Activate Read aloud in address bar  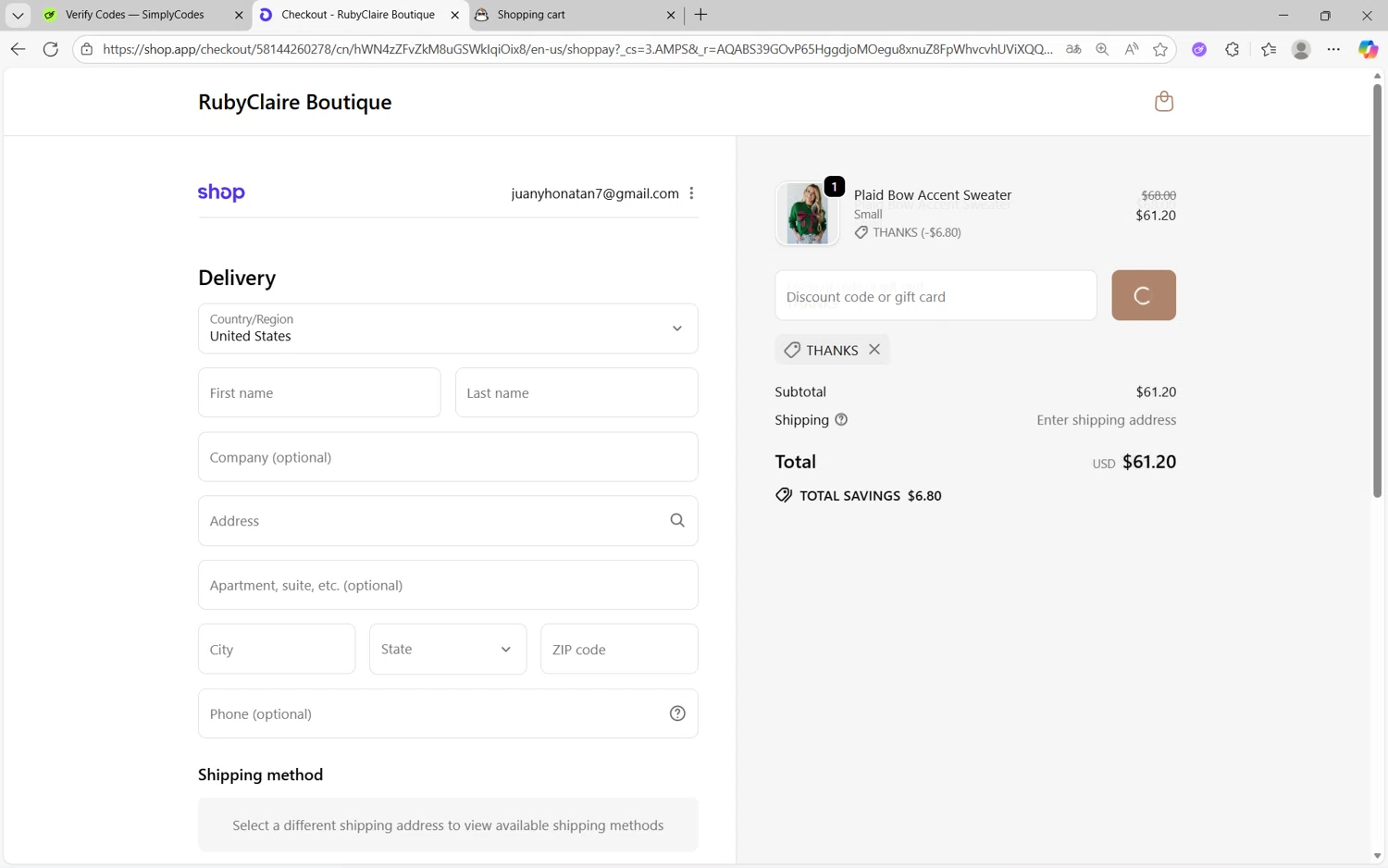click(x=1131, y=49)
